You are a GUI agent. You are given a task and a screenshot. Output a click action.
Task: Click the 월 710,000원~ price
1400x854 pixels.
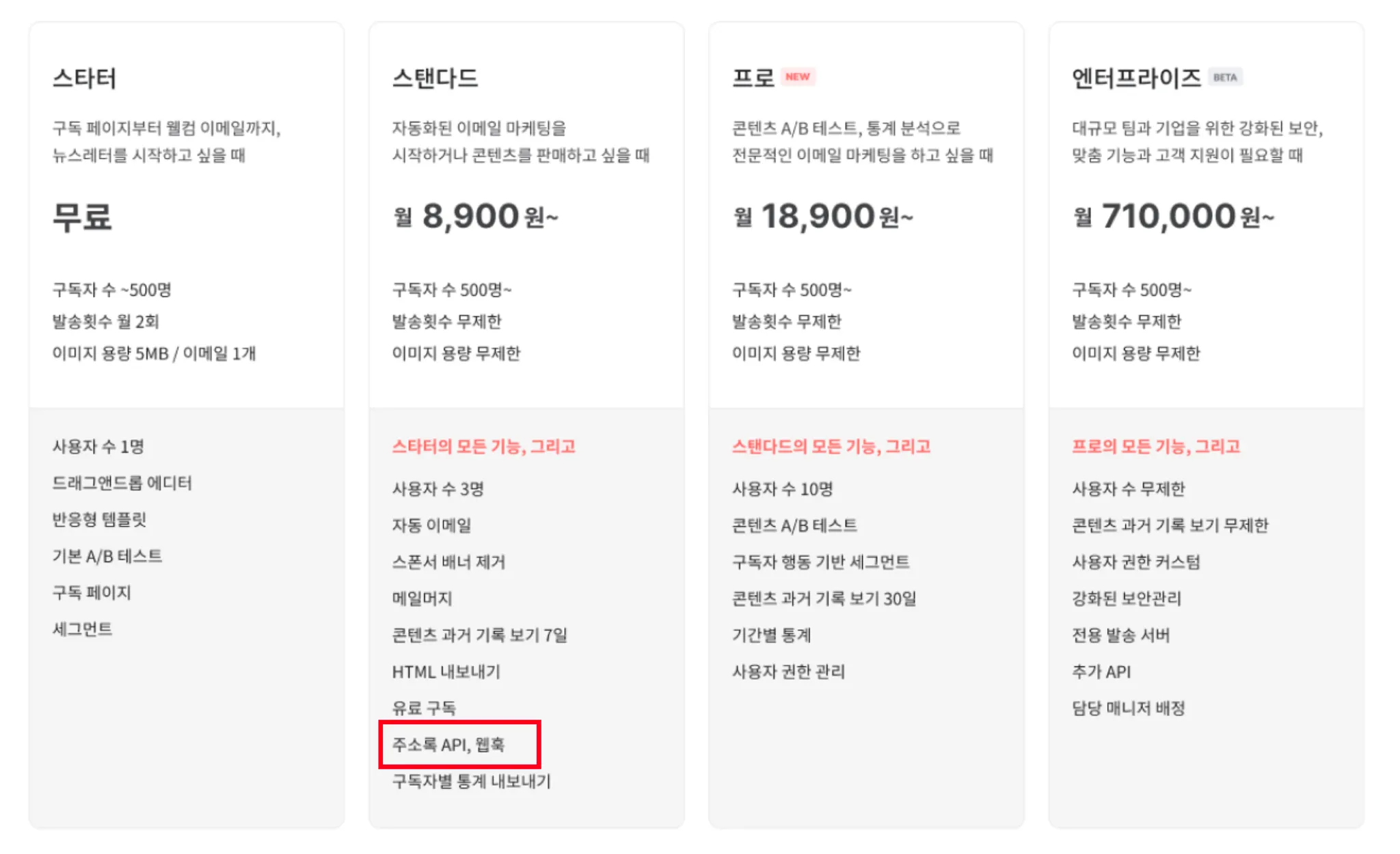tap(1173, 217)
